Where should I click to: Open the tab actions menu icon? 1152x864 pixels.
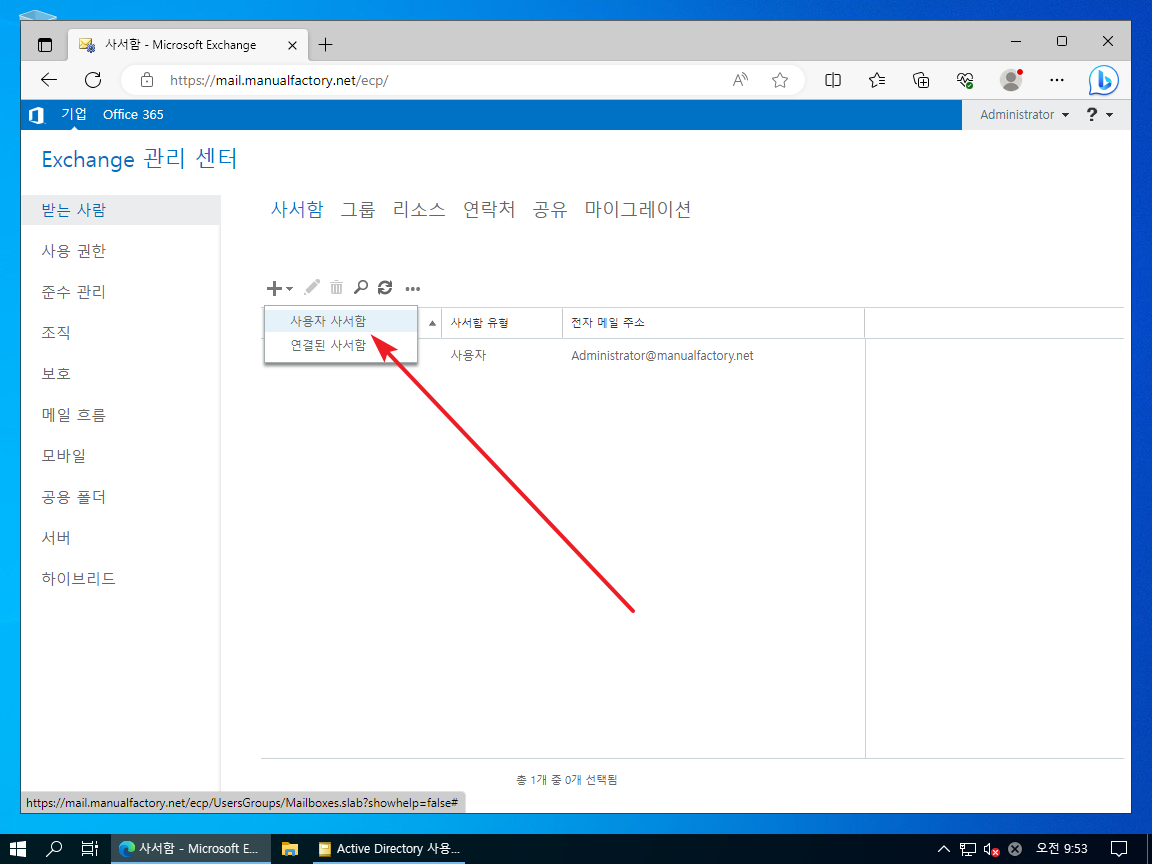(45, 45)
